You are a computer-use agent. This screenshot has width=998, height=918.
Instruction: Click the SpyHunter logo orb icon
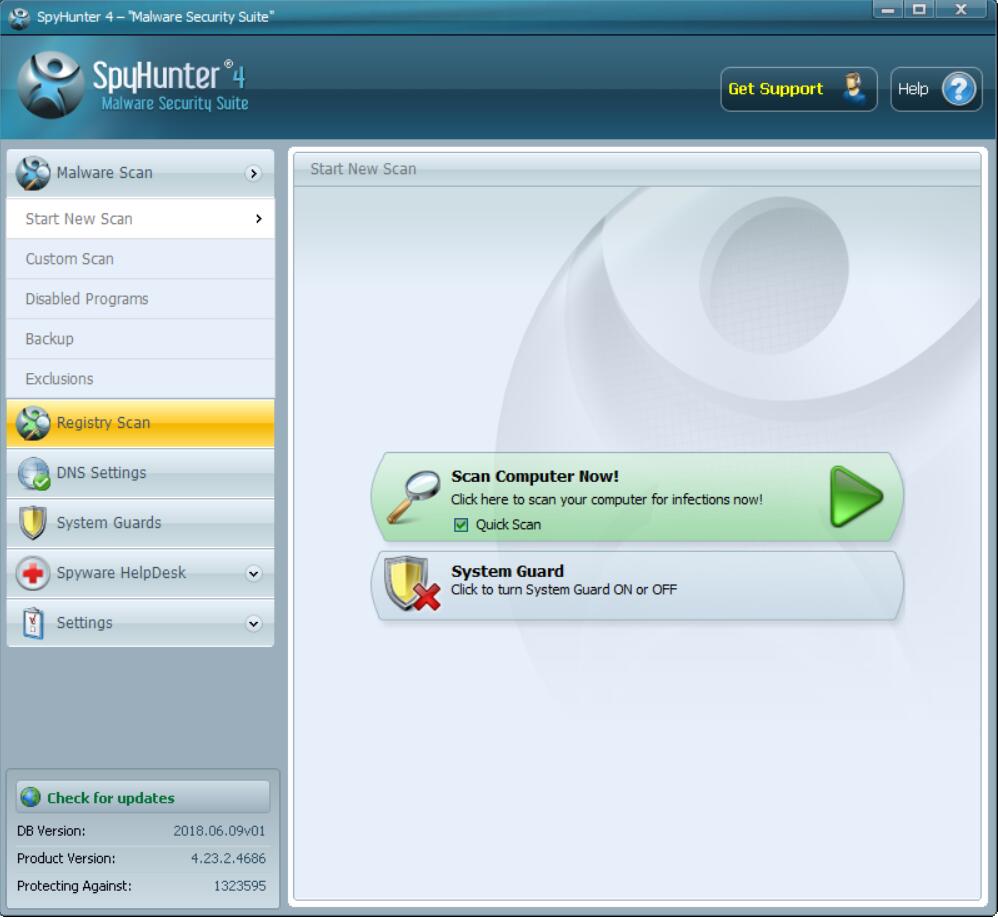click(50, 85)
